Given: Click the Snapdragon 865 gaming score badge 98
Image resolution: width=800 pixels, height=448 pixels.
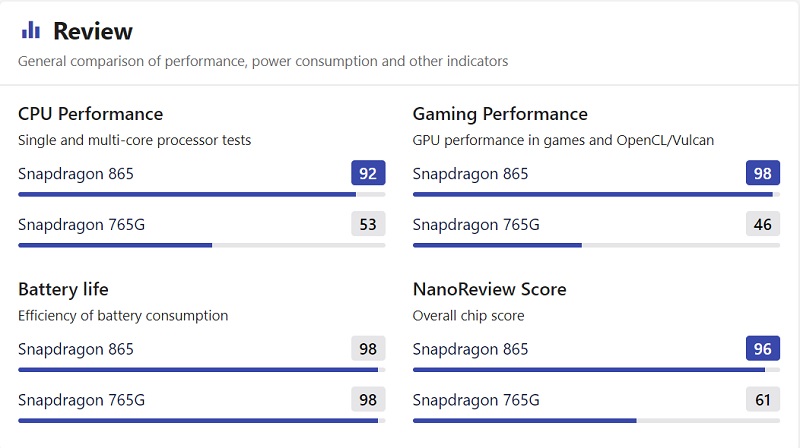Looking at the screenshot, I should [763, 173].
